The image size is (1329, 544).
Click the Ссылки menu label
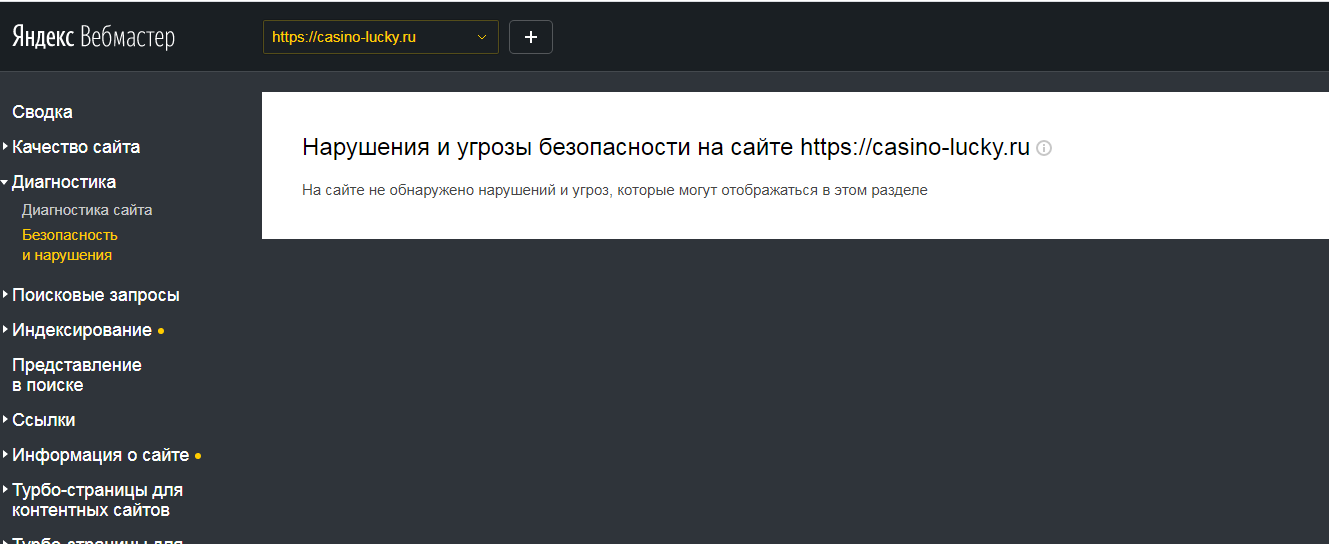tap(44, 420)
